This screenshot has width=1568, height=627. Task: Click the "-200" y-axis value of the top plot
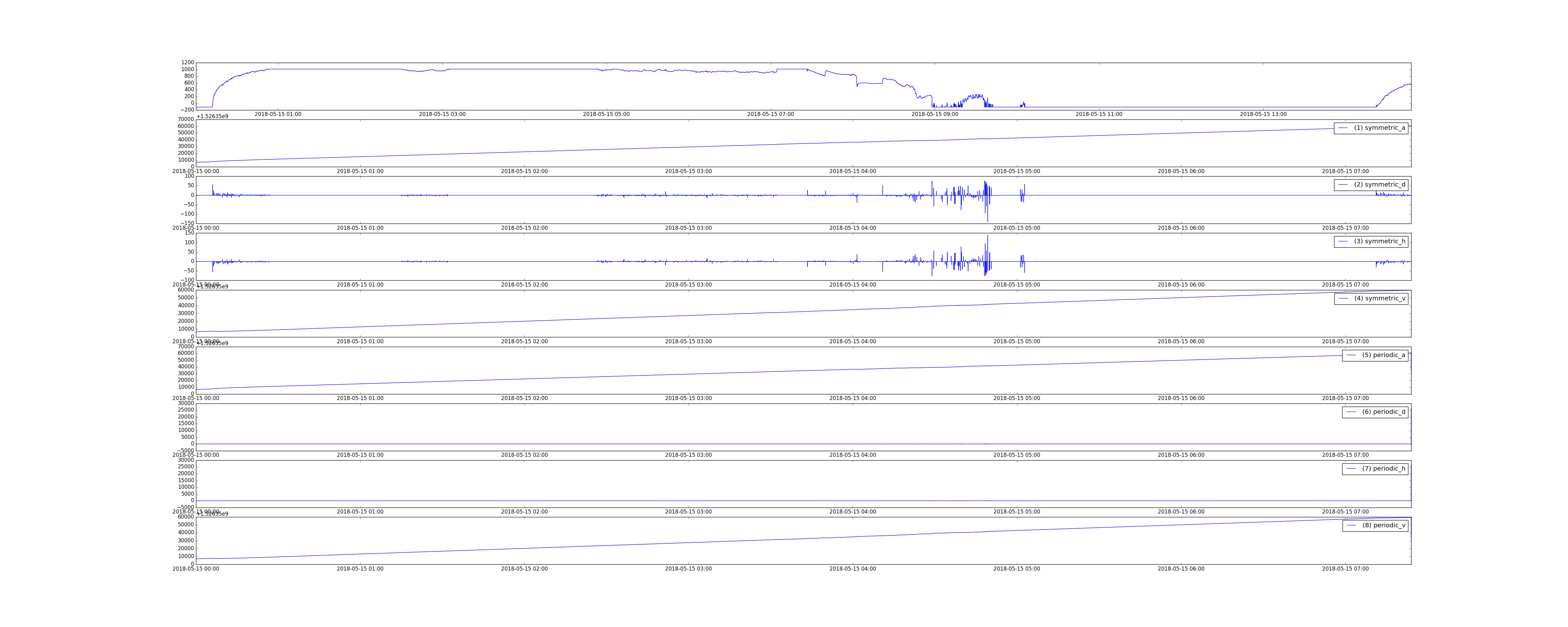(x=186, y=110)
